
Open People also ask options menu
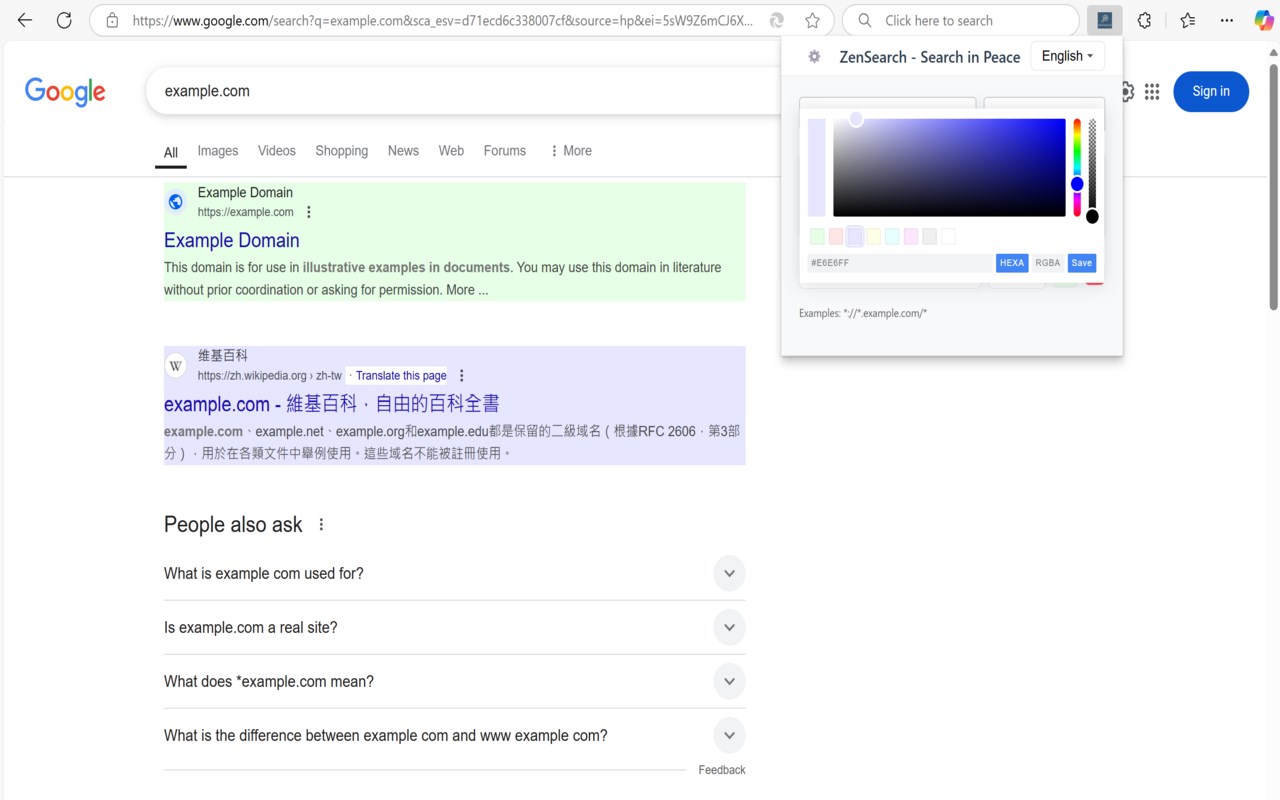pyautogui.click(x=321, y=525)
